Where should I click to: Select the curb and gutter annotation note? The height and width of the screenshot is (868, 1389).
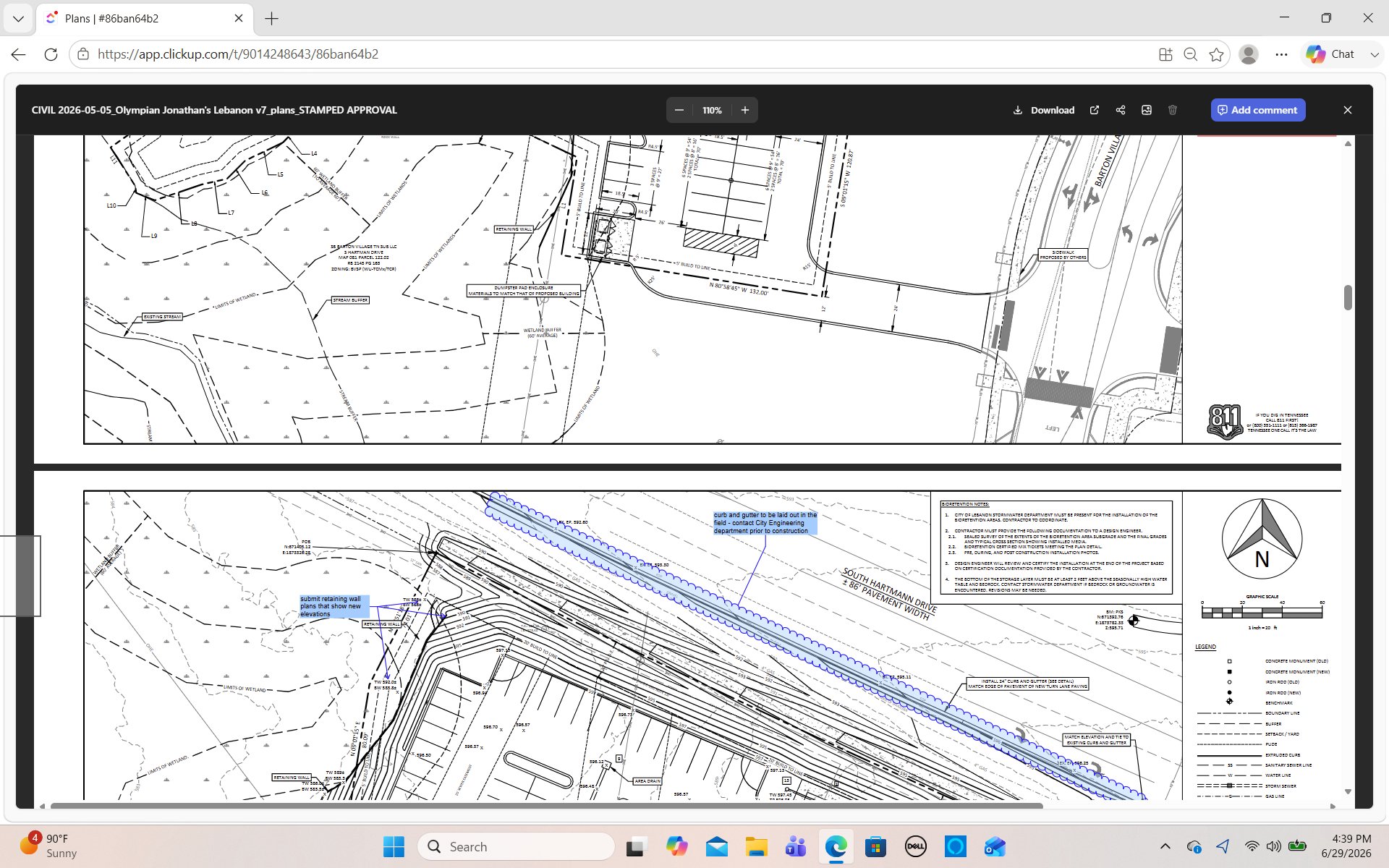765,523
